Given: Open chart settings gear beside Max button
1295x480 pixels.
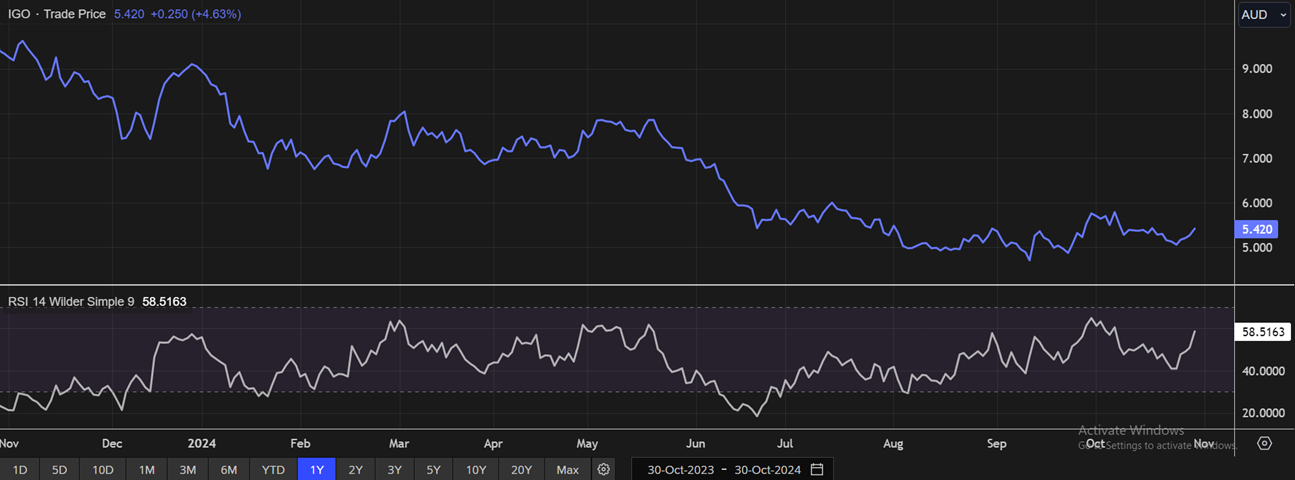Looking at the screenshot, I should (603, 469).
